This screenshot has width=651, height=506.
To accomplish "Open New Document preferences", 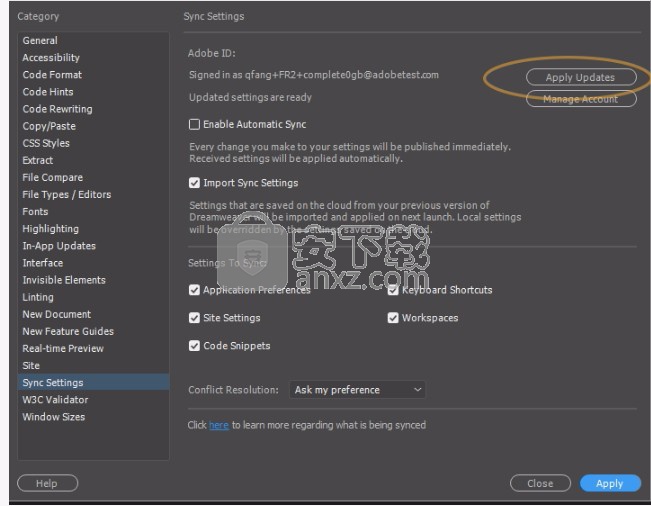I will 93,314.
